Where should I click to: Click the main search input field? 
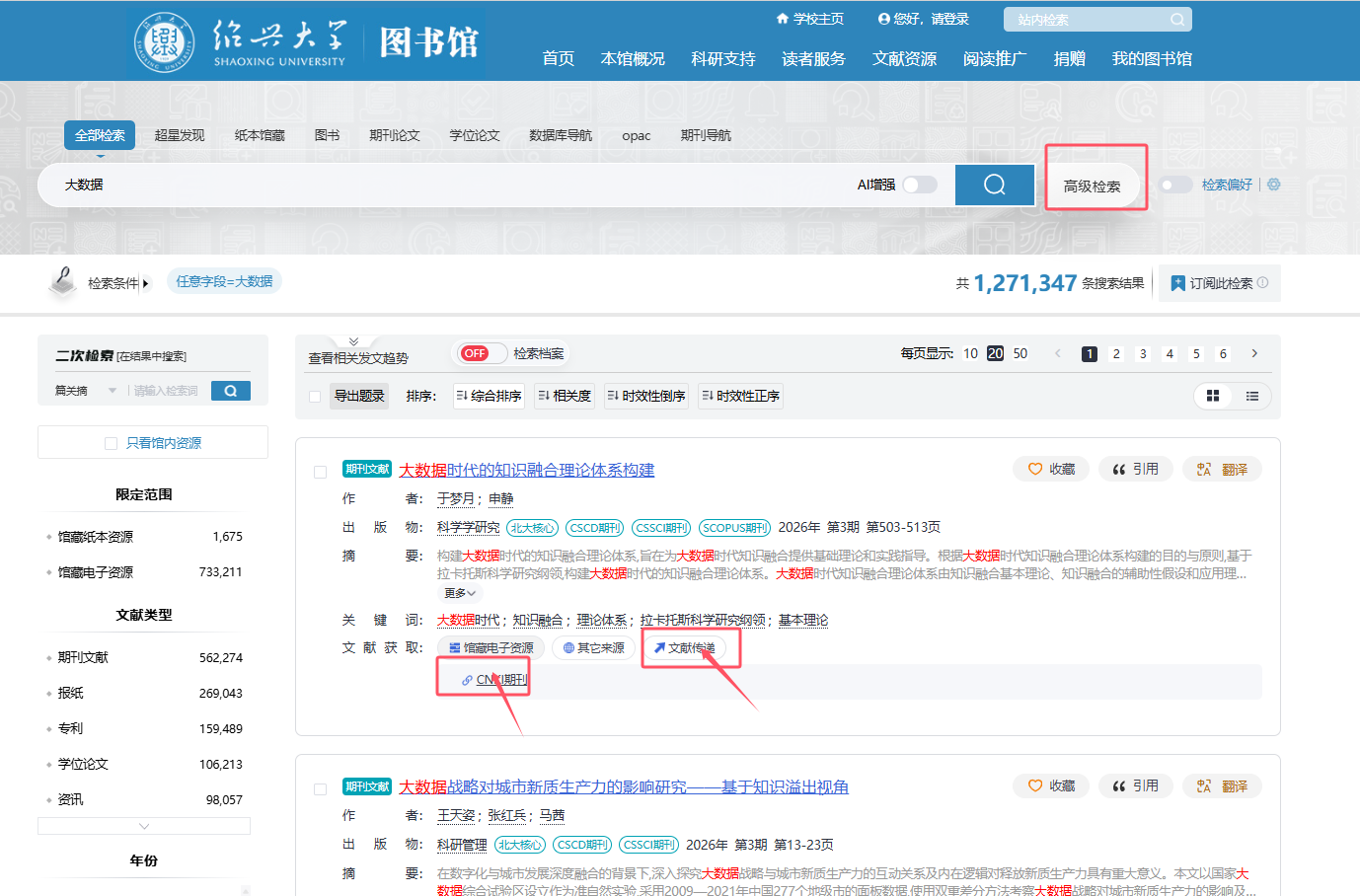444,185
